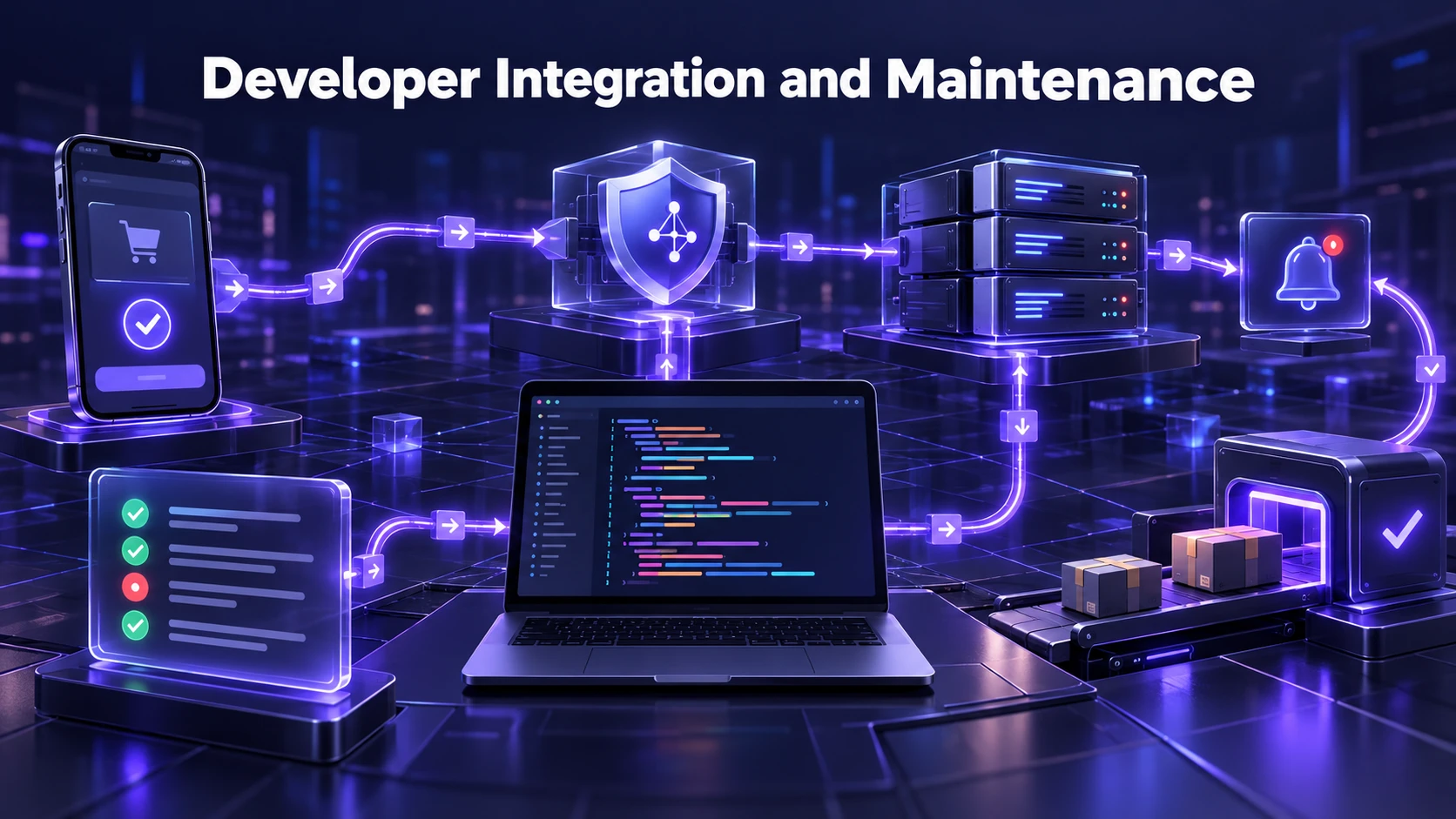Click the laptop's trackpad
This screenshot has height=819, width=1456.
point(699,661)
